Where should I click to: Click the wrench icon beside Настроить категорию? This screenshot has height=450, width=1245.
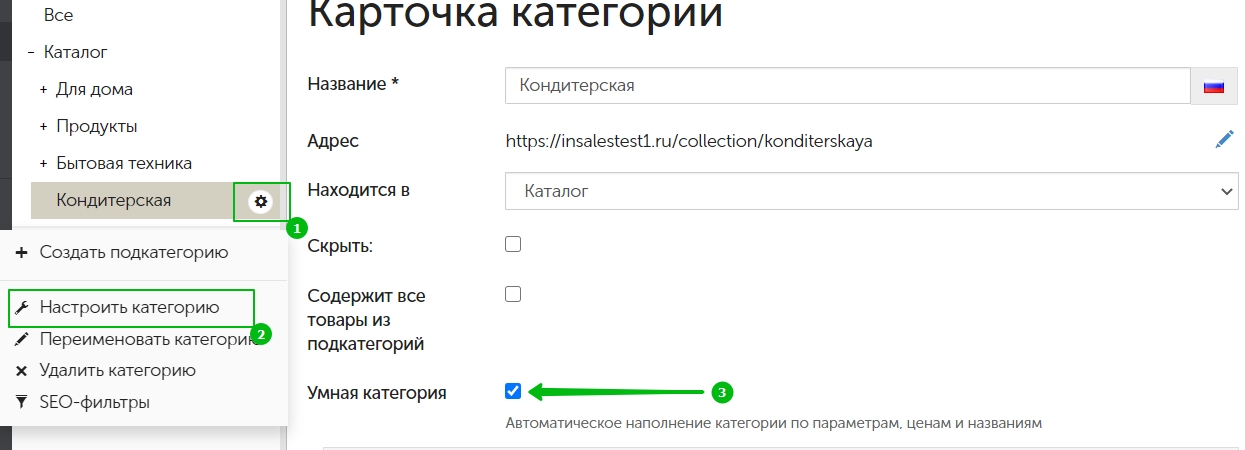click(22, 308)
